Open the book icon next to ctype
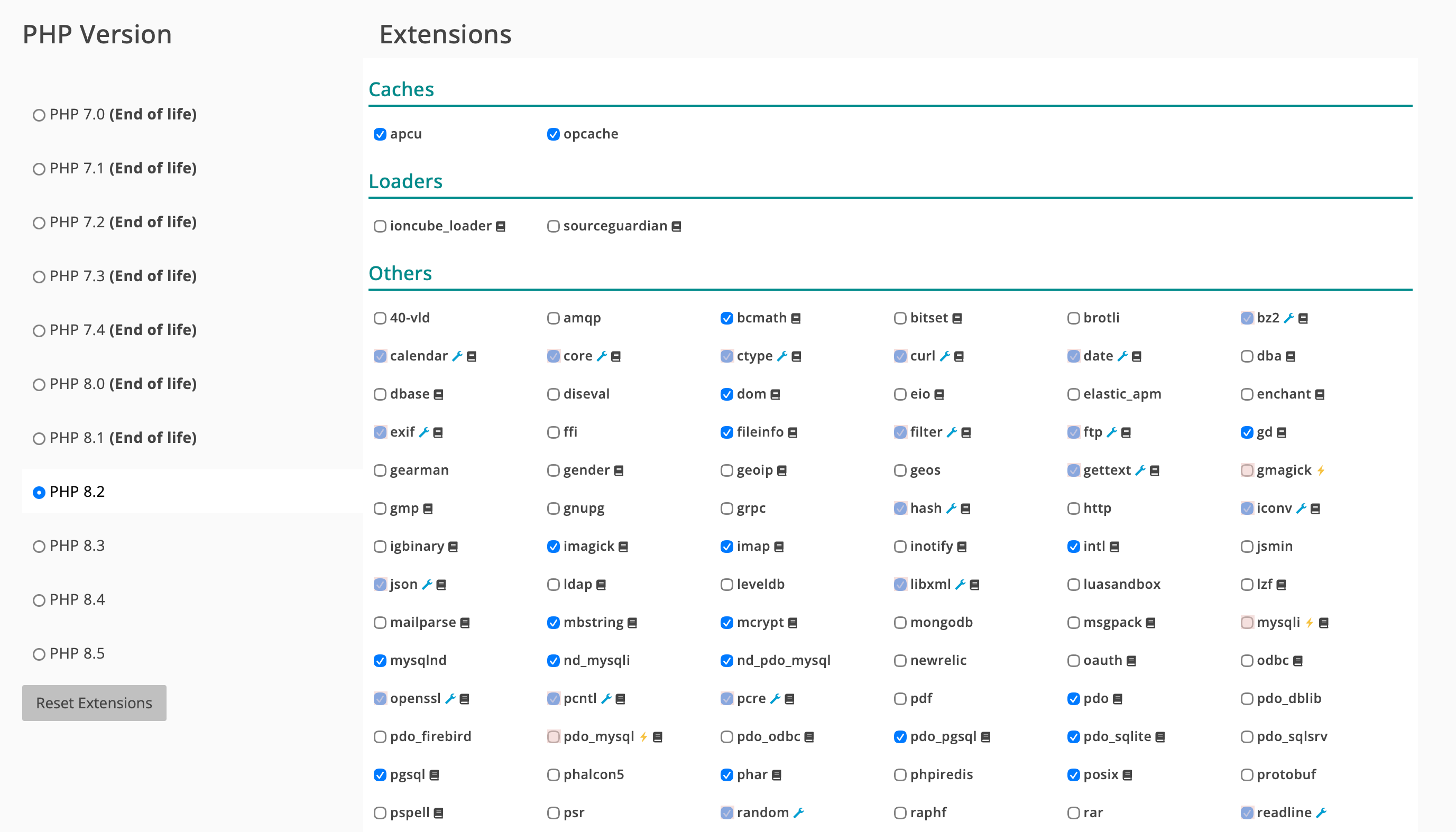Screen dimensions: 1456x832 tap(796, 357)
